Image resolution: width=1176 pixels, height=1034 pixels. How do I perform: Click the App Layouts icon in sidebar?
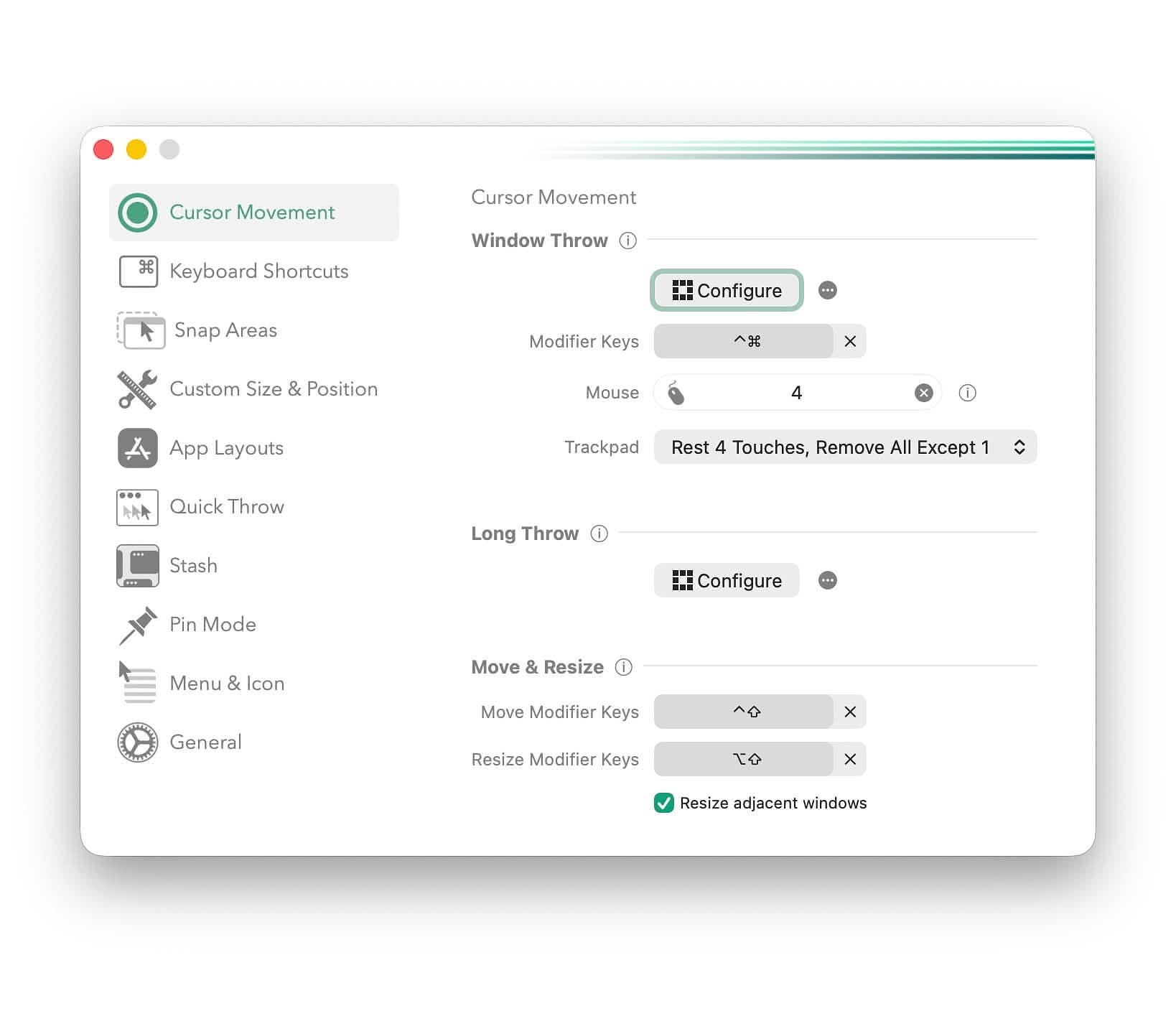click(137, 447)
